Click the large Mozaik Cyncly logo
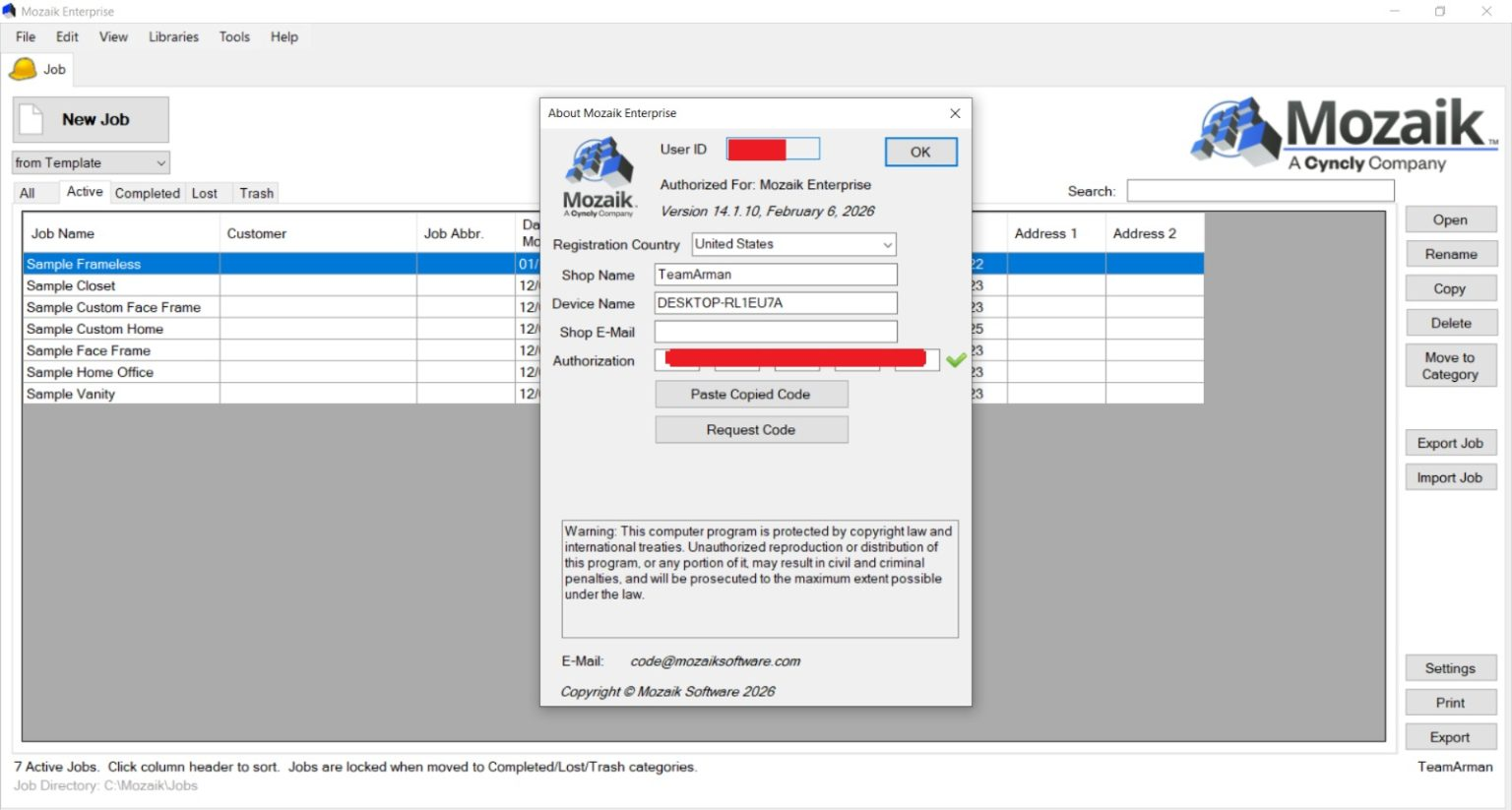1512x810 pixels. pos(1344,134)
